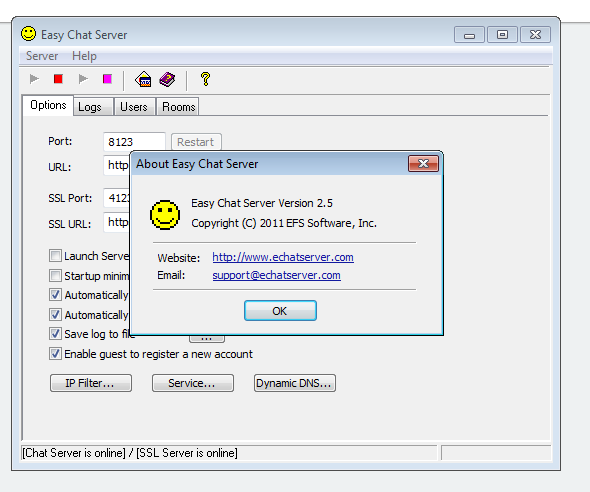Viewport: 590px width, 492px height.
Task: Switch to the Rooms tab
Action: click(179, 107)
